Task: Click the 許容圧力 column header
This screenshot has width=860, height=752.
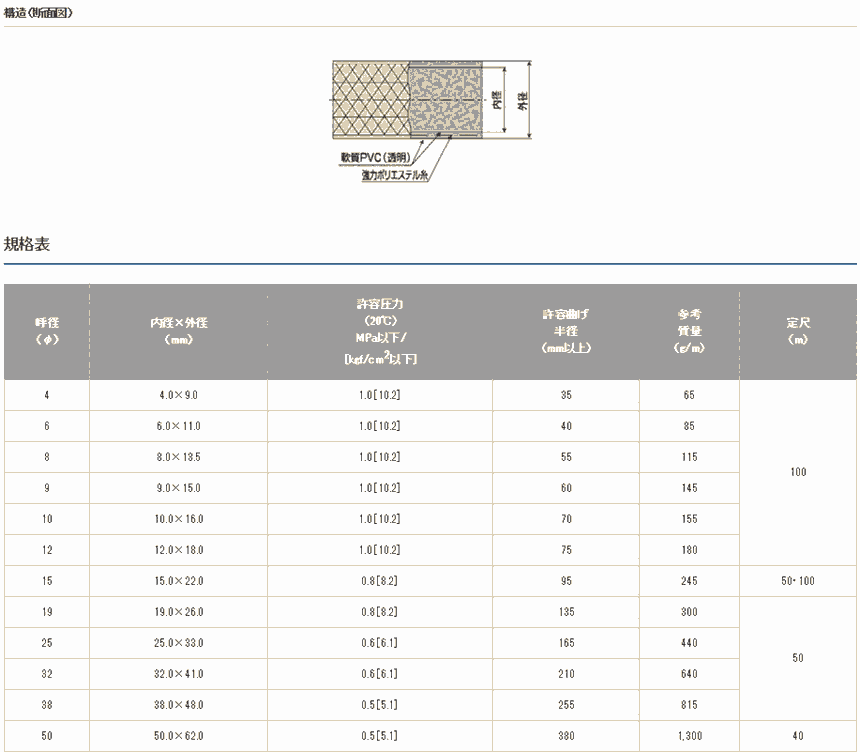Action: pos(380,331)
